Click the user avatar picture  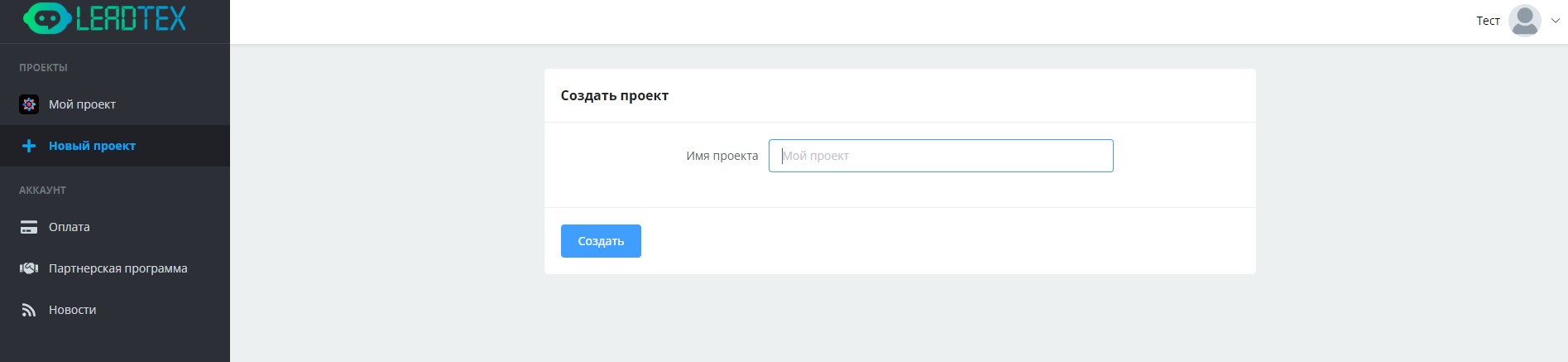point(1524,21)
